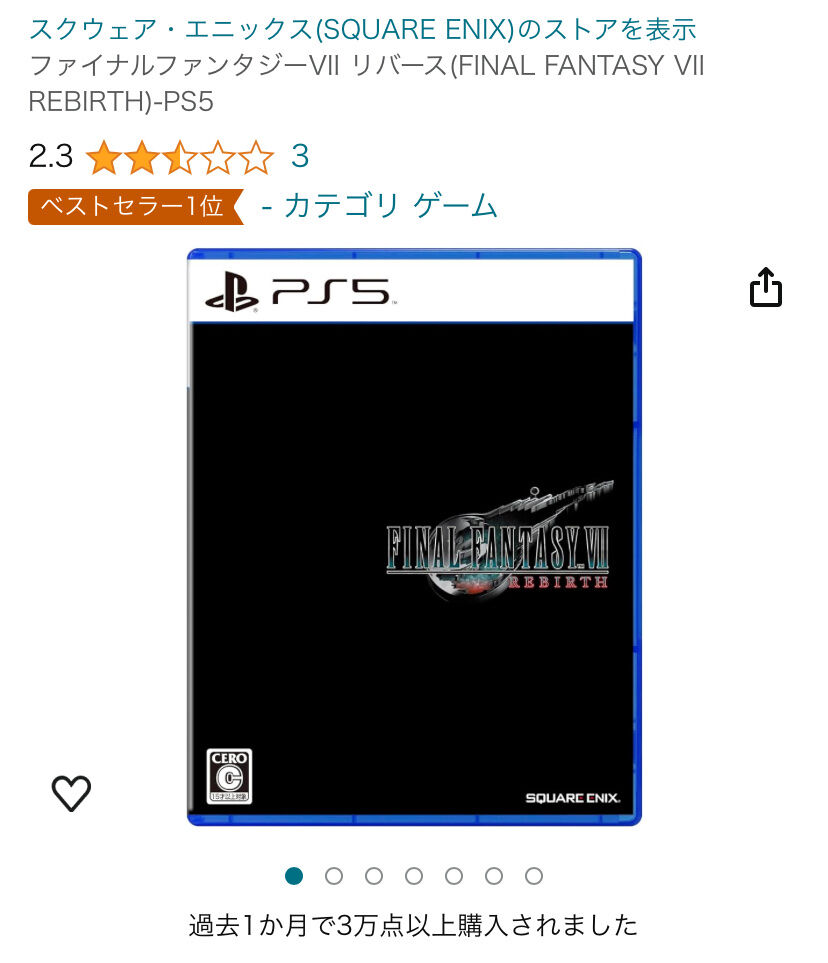This screenshot has width=828, height=963.
Task: Tap the Square Enix logo on cover
Action: [x=572, y=798]
